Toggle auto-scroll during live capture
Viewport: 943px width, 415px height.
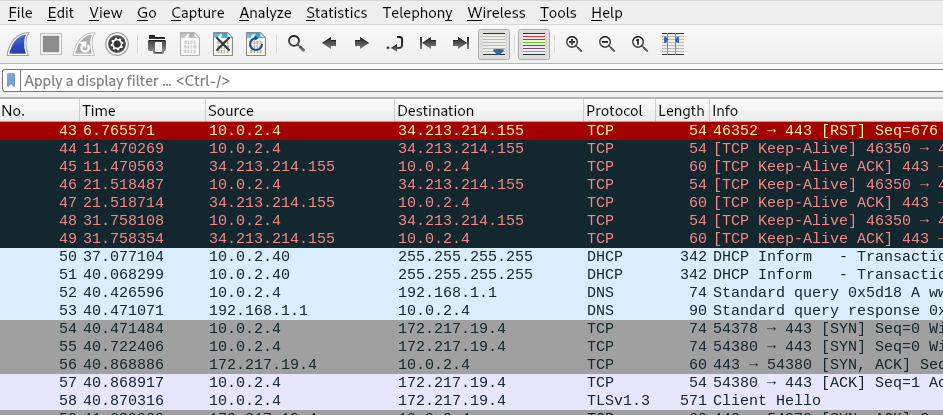497,44
